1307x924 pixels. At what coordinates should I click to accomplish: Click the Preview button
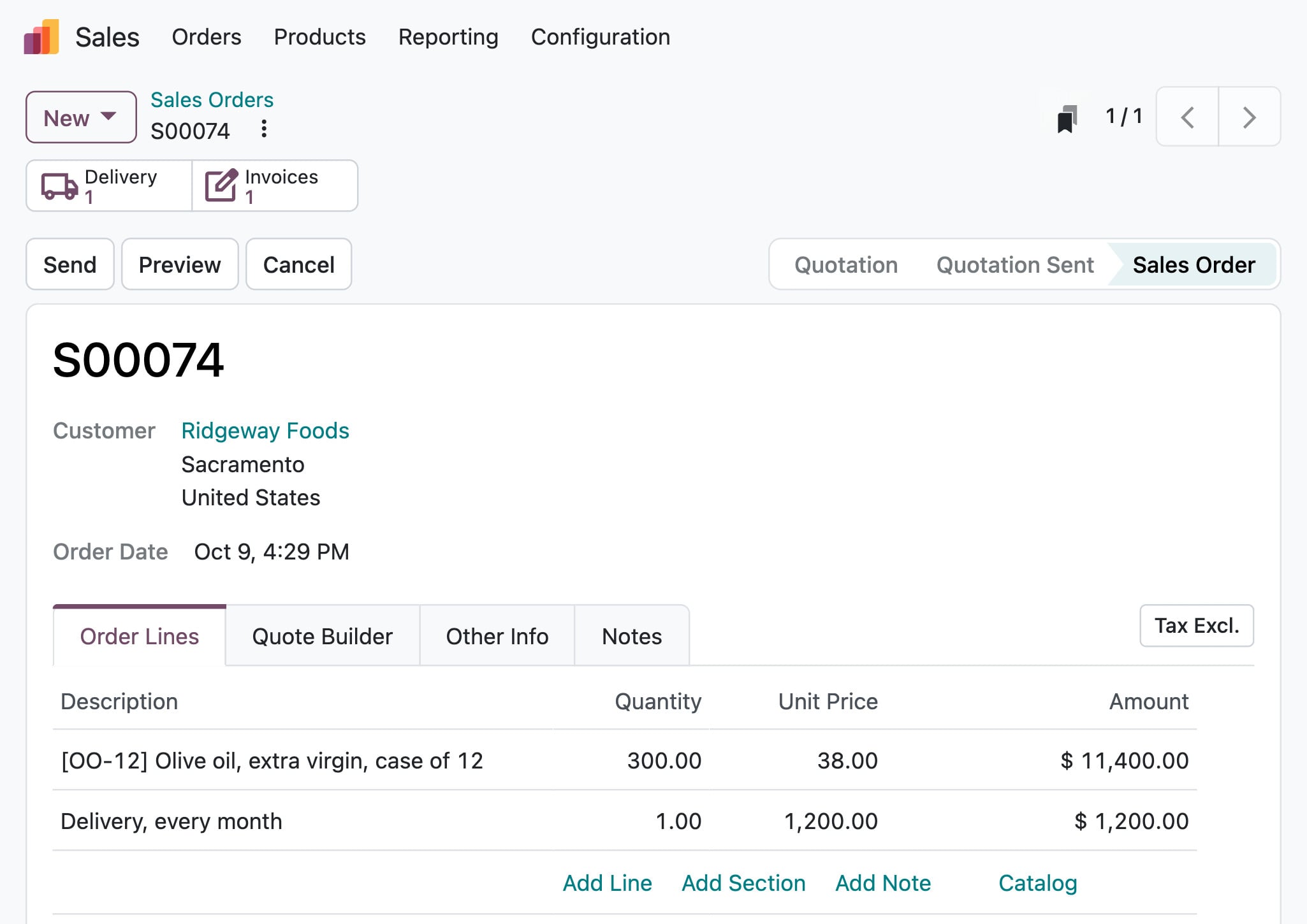point(180,264)
